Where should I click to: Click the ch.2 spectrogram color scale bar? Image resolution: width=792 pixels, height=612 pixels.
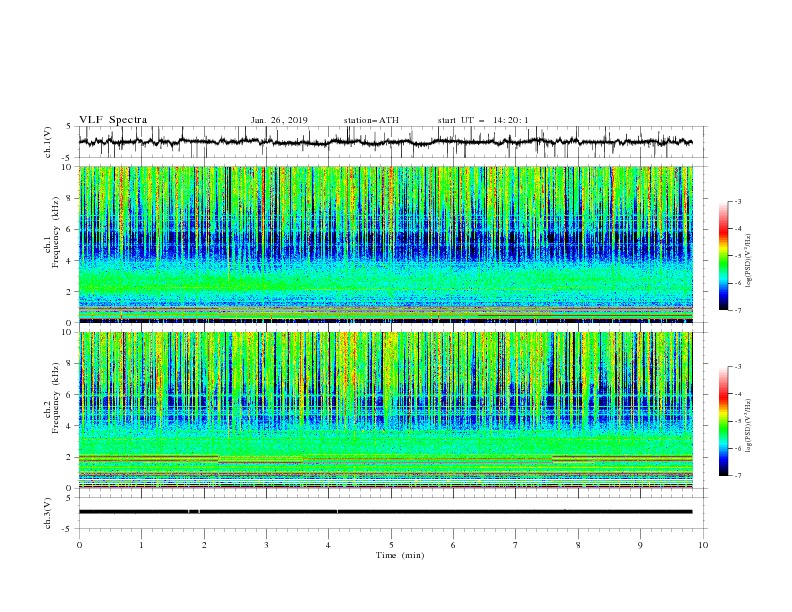point(724,421)
